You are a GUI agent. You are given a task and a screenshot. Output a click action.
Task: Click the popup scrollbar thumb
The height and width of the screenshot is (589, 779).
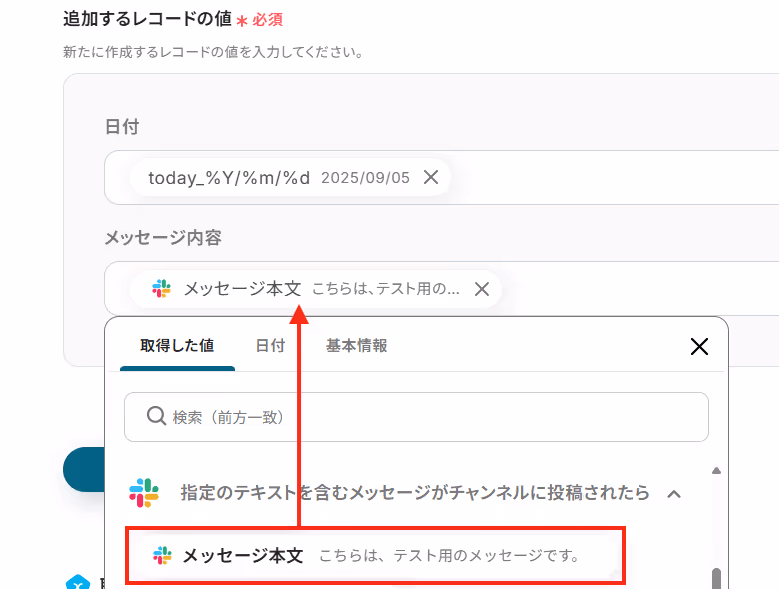coord(716,579)
